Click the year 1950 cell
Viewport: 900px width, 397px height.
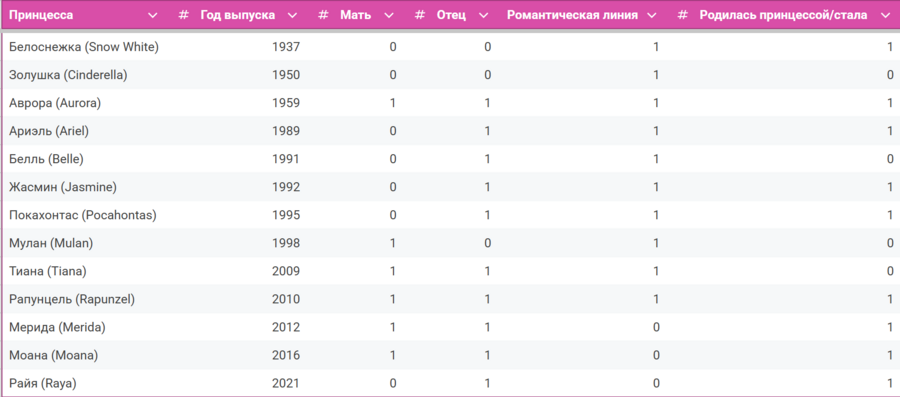(286, 75)
